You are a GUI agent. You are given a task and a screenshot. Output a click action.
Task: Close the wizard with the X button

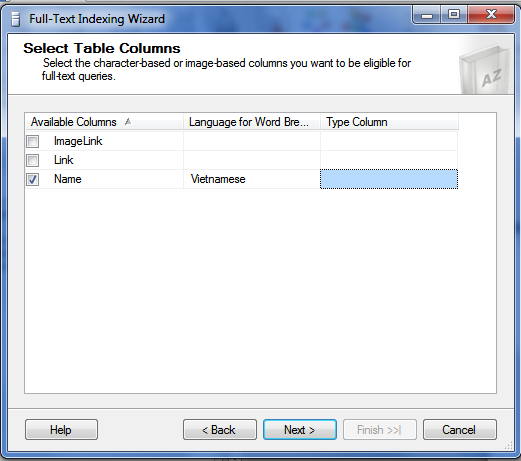point(491,15)
